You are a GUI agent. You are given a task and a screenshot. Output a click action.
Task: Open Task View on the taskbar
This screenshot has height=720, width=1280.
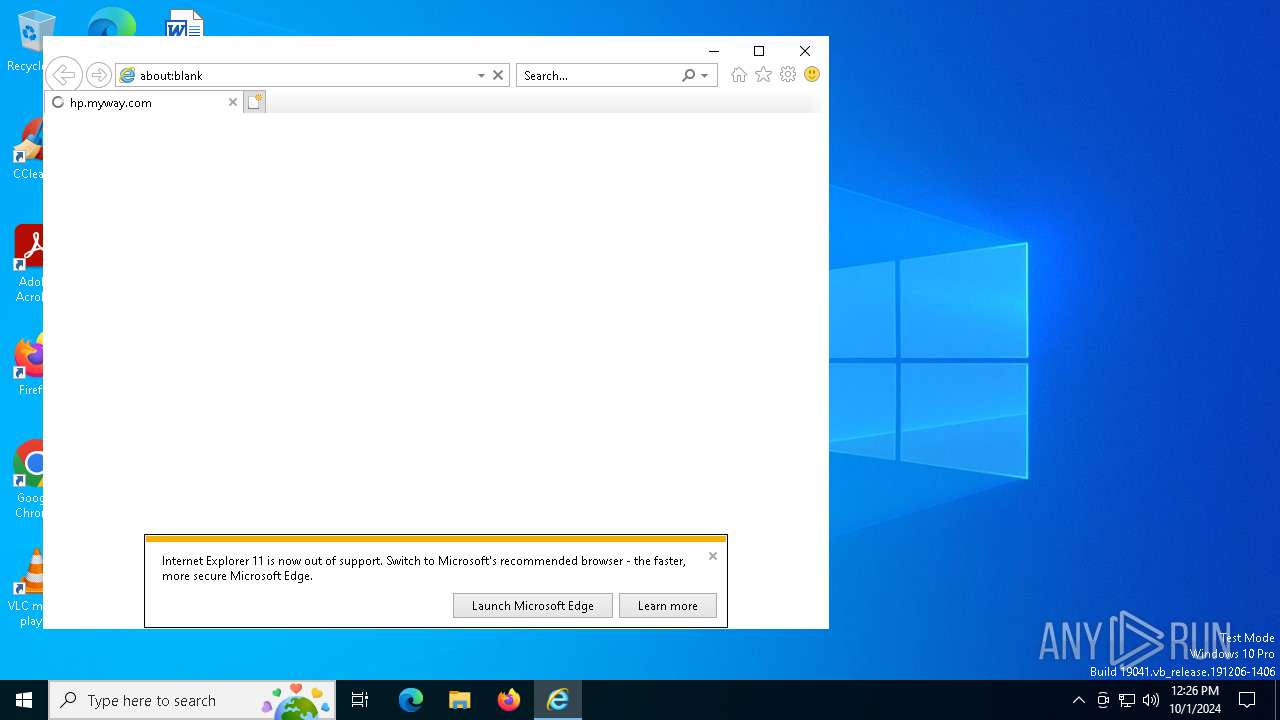(x=360, y=700)
